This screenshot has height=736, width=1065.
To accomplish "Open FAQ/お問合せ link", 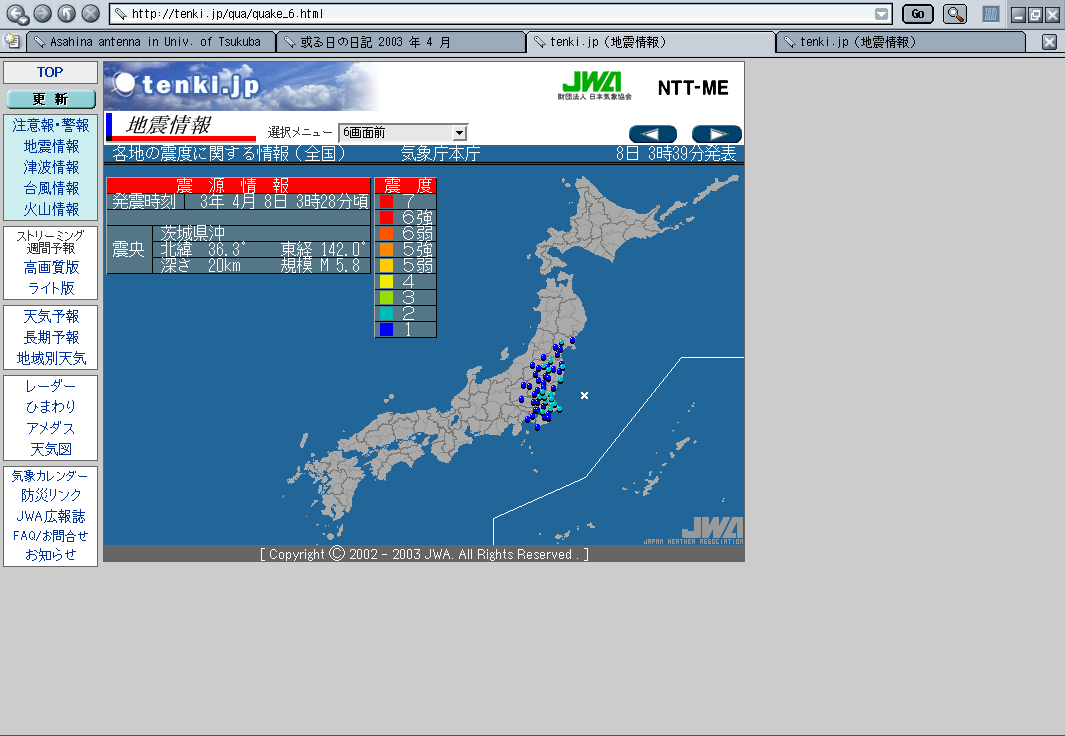I will pyautogui.click(x=51, y=536).
